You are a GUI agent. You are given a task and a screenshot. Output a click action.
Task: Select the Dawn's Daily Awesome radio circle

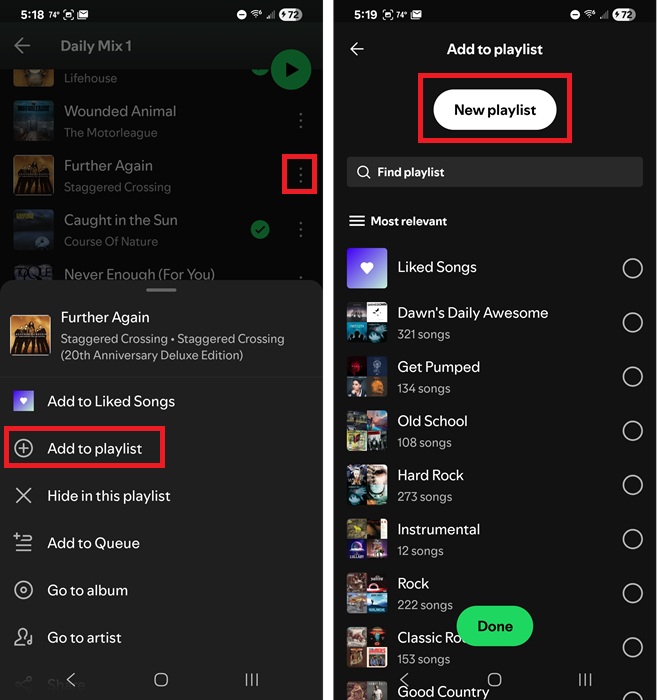(x=632, y=322)
